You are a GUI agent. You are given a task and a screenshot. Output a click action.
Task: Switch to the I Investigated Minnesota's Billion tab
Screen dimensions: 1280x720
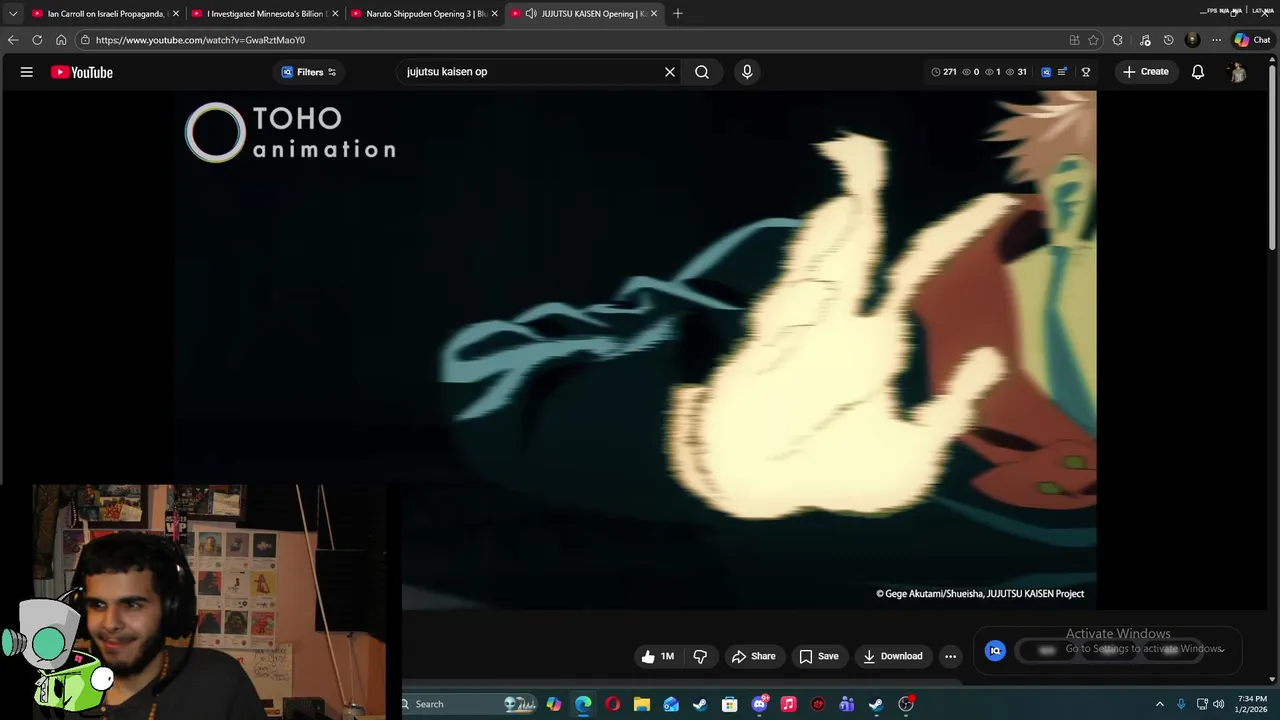[x=264, y=13]
